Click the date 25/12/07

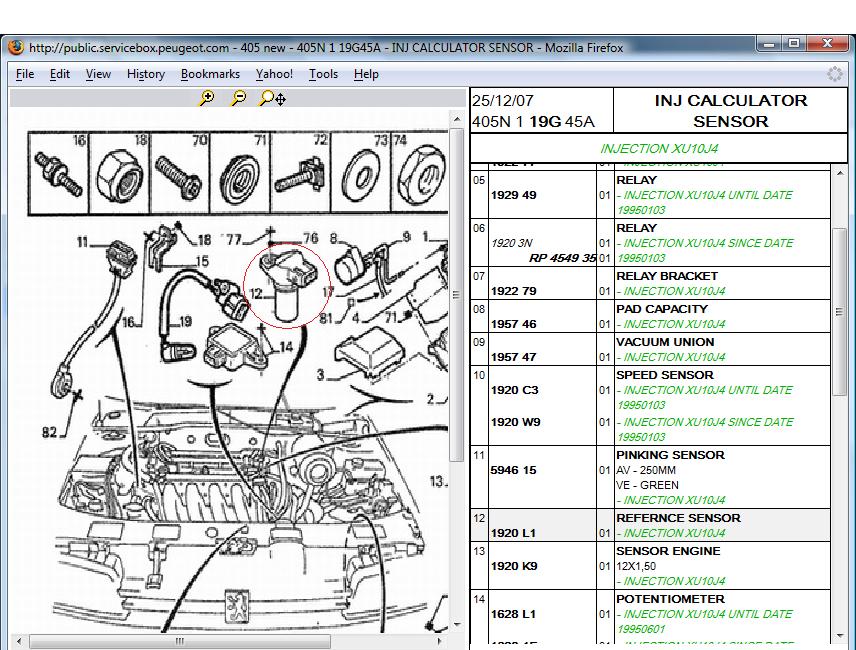pyautogui.click(x=503, y=101)
